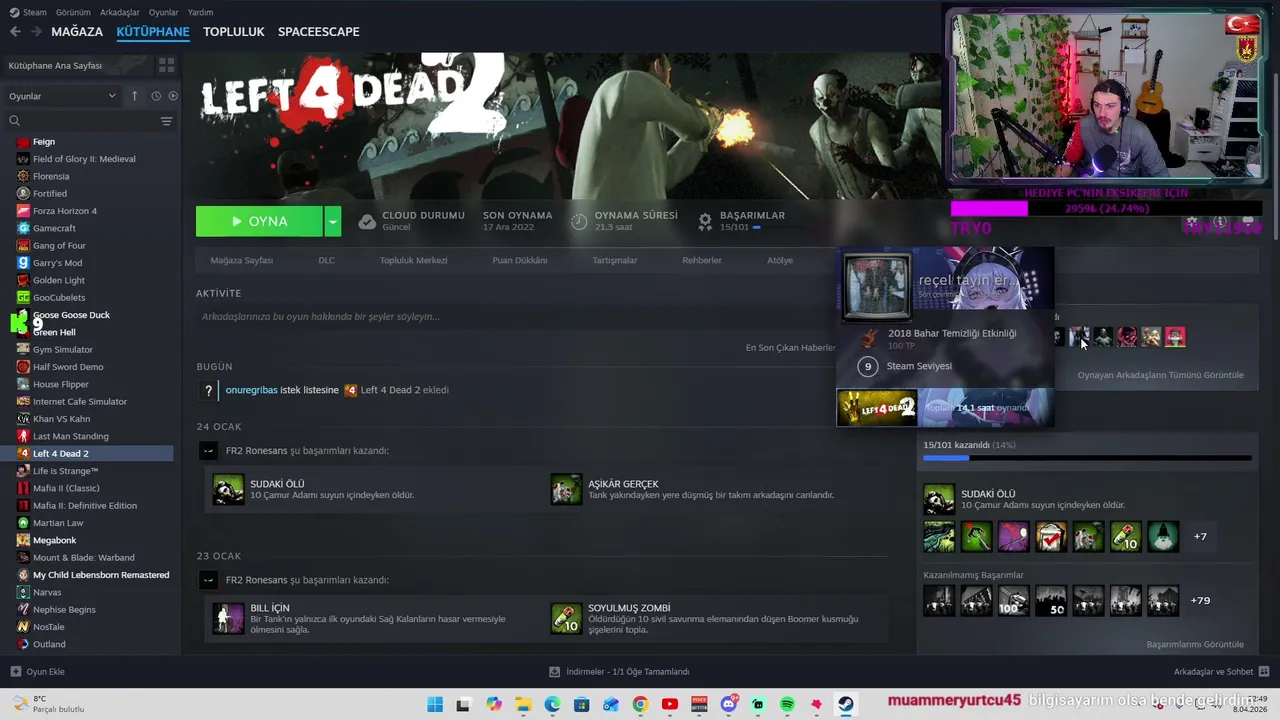Select Forza Horizon 4 in library
Image resolution: width=1280 pixels, height=720 pixels.
tap(65, 211)
